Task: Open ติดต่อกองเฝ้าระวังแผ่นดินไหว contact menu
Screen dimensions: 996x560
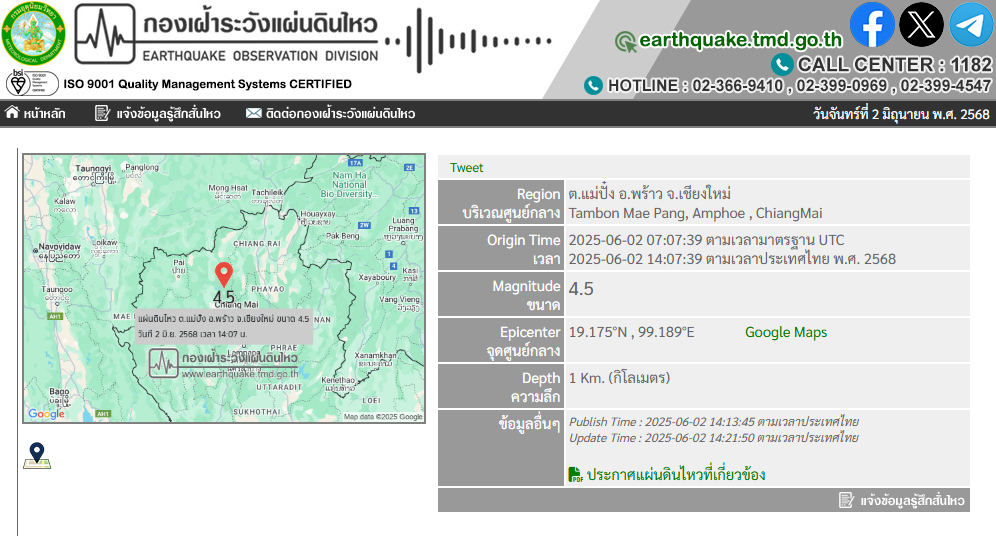Action: point(330,114)
